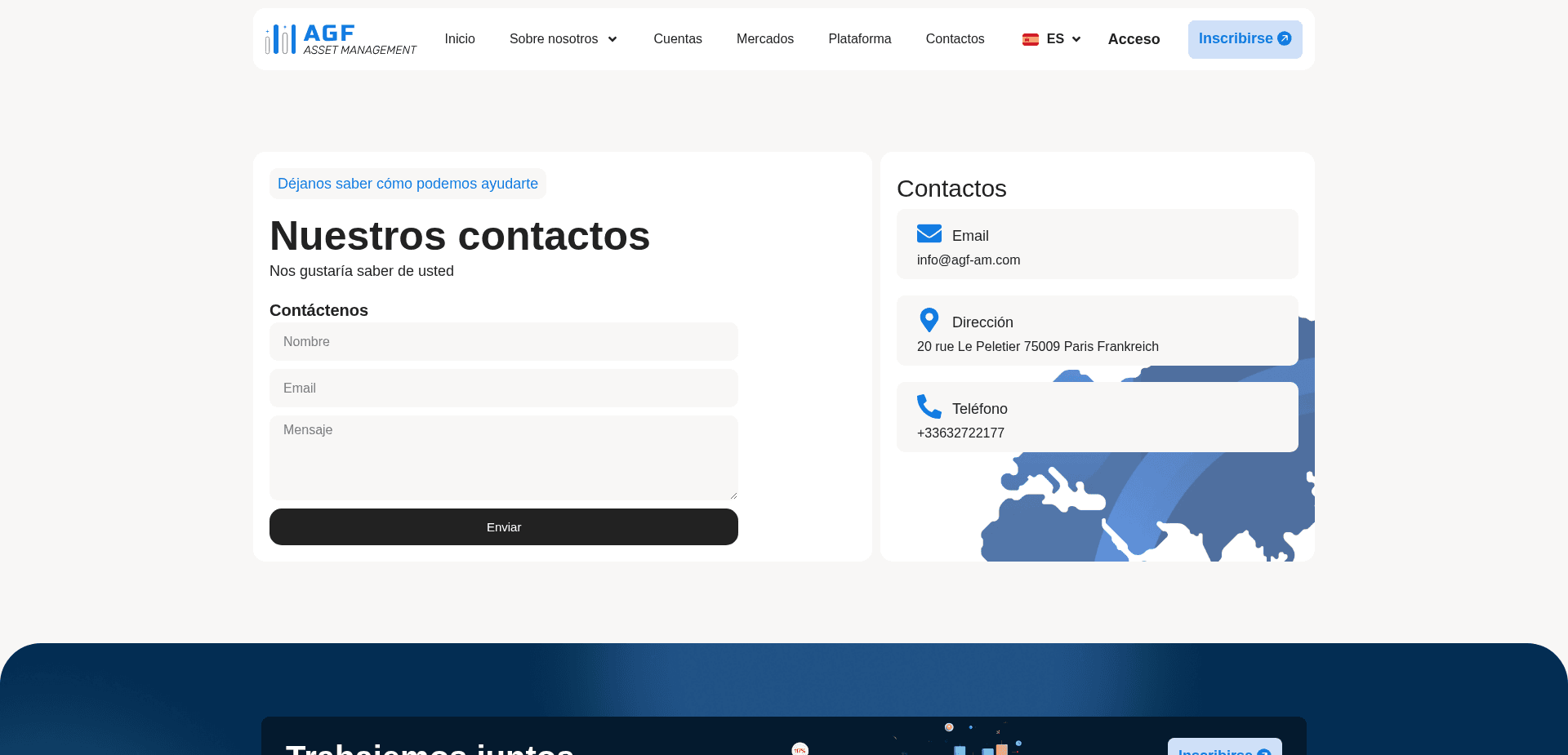This screenshot has height=755, width=1568.
Task: Click the AGF Asset Management logo
Action: [341, 39]
